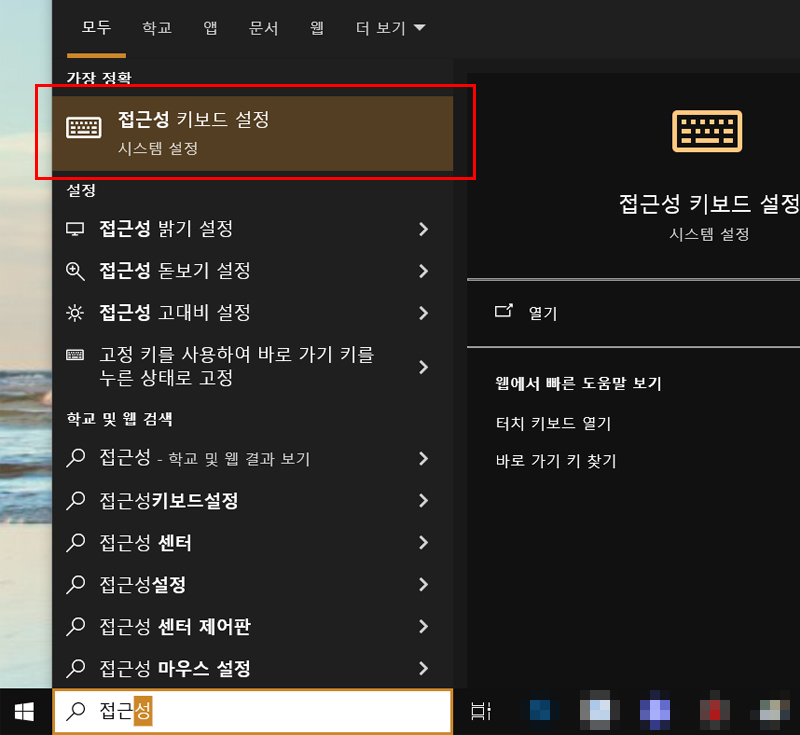Switch to the 문서 search tab

click(x=263, y=29)
